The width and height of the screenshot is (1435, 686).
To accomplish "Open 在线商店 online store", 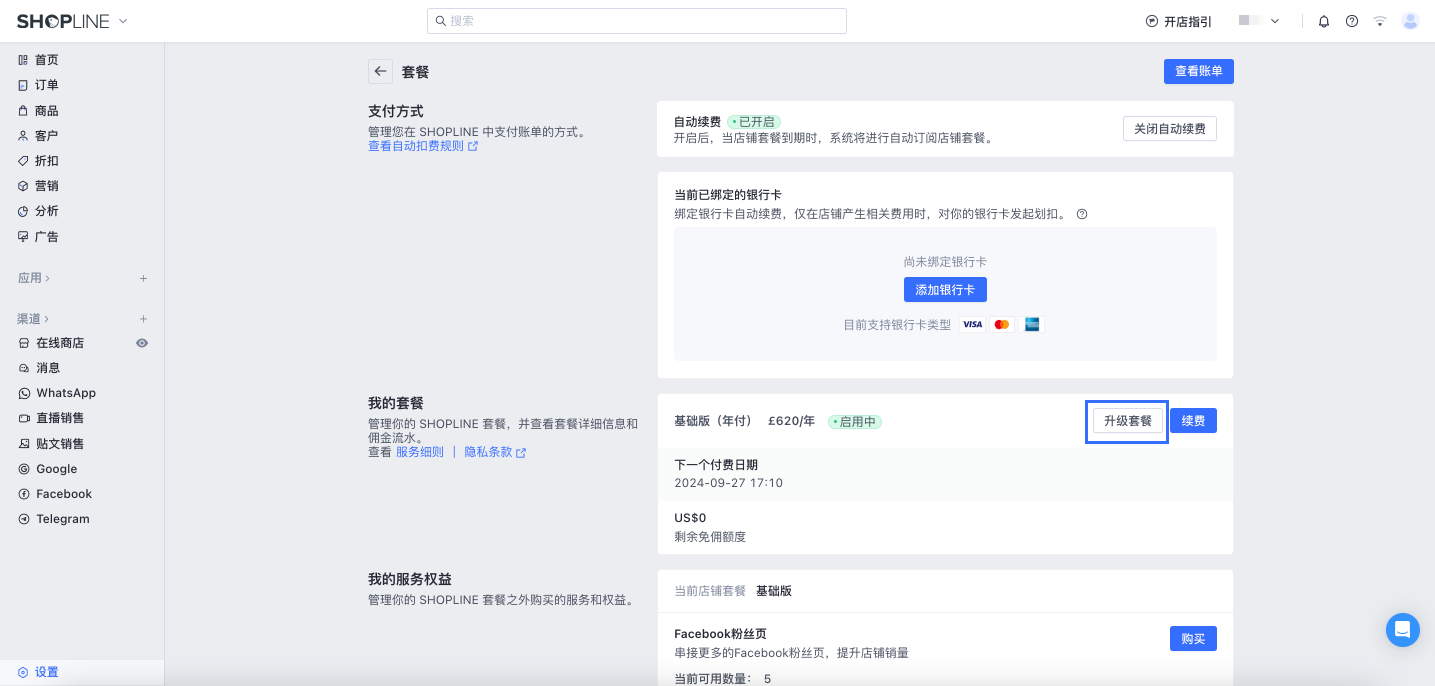I will [x=60, y=343].
